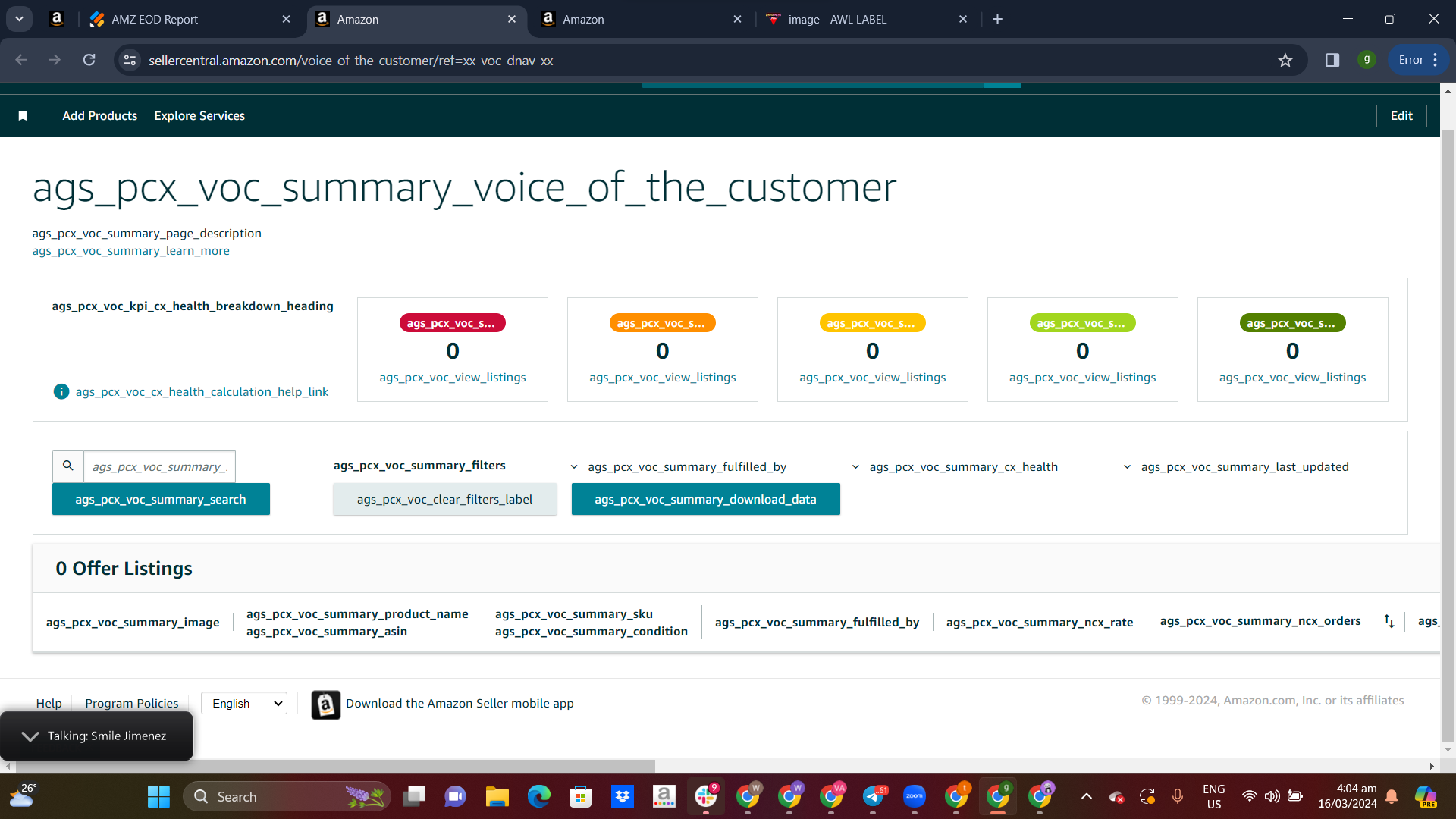Image resolution: width=1456 pixels, height=819 pixels.
Task: Expand the ags_pcx_voc_summary_cx_health filter
Action: [954, 466]
